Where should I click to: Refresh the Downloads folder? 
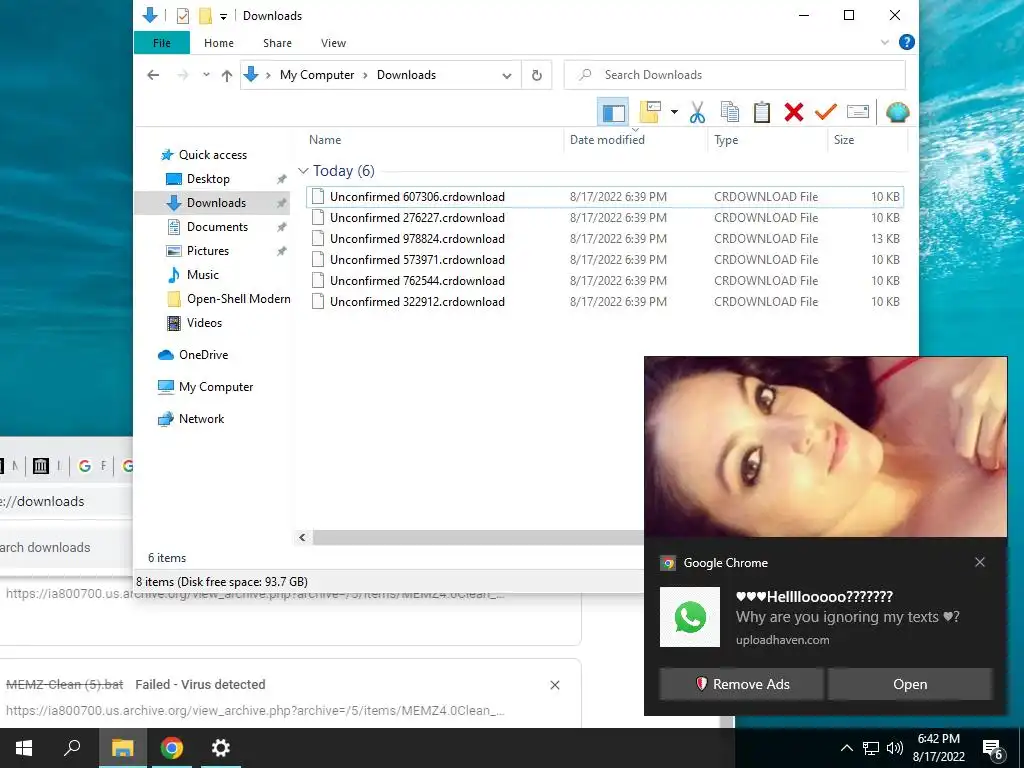(537, 75)
